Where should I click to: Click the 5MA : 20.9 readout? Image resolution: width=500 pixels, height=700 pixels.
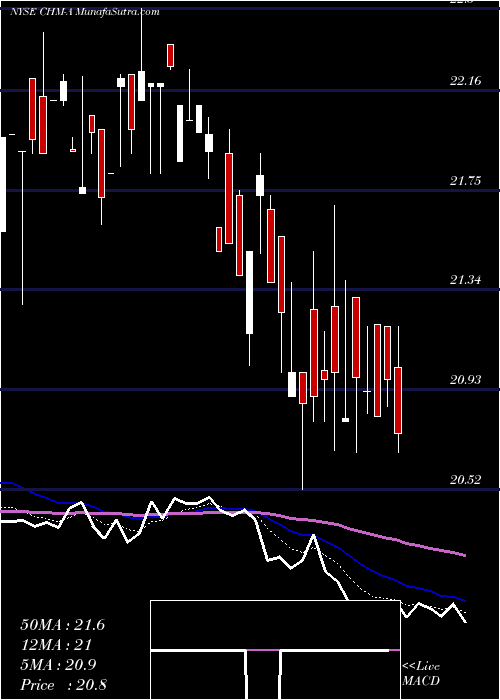(x=58, y=665)
